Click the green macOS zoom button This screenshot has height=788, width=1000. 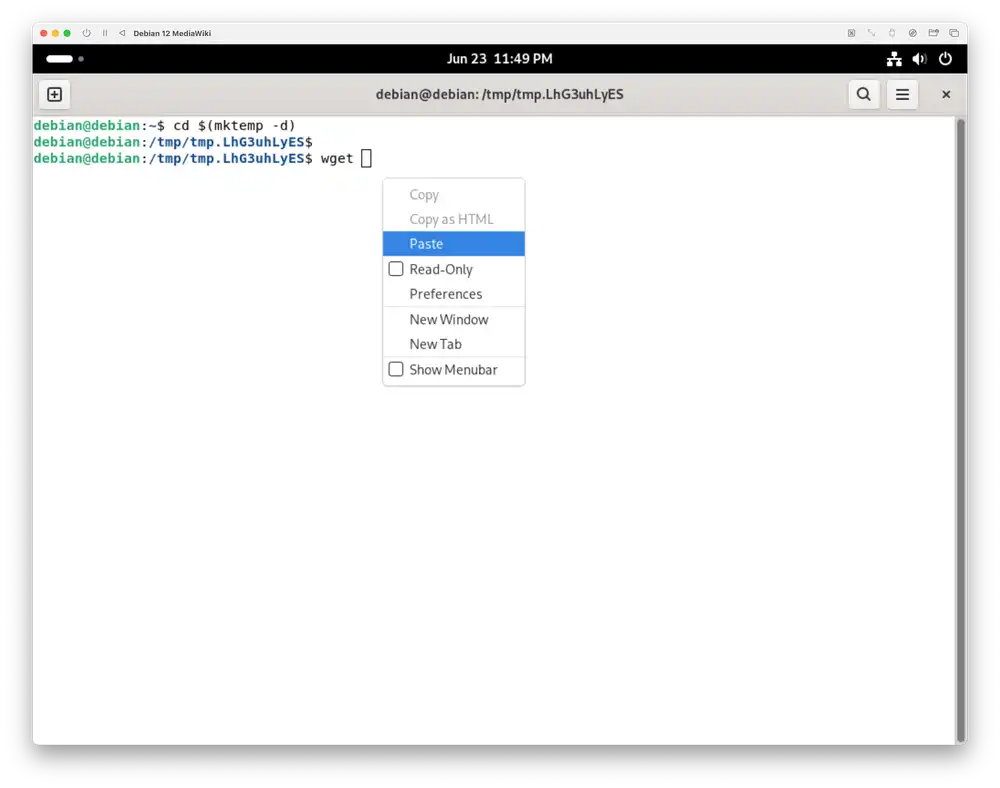point(67,33)
